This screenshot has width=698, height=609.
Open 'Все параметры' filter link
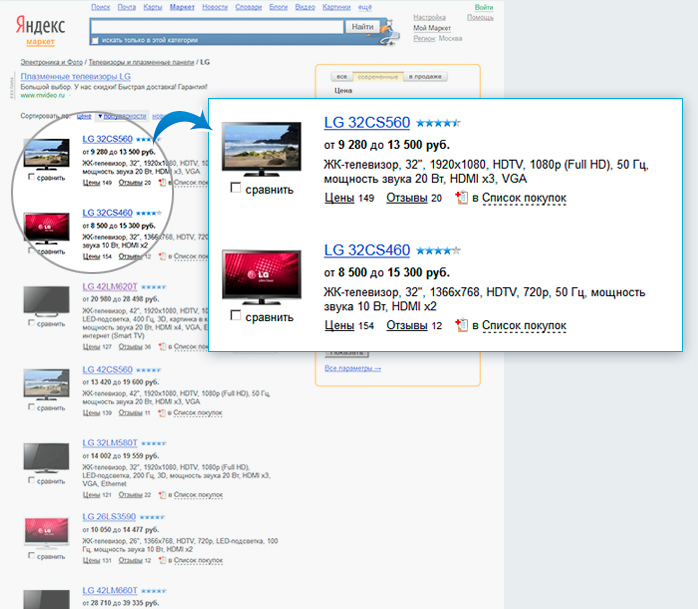[353, 368]
